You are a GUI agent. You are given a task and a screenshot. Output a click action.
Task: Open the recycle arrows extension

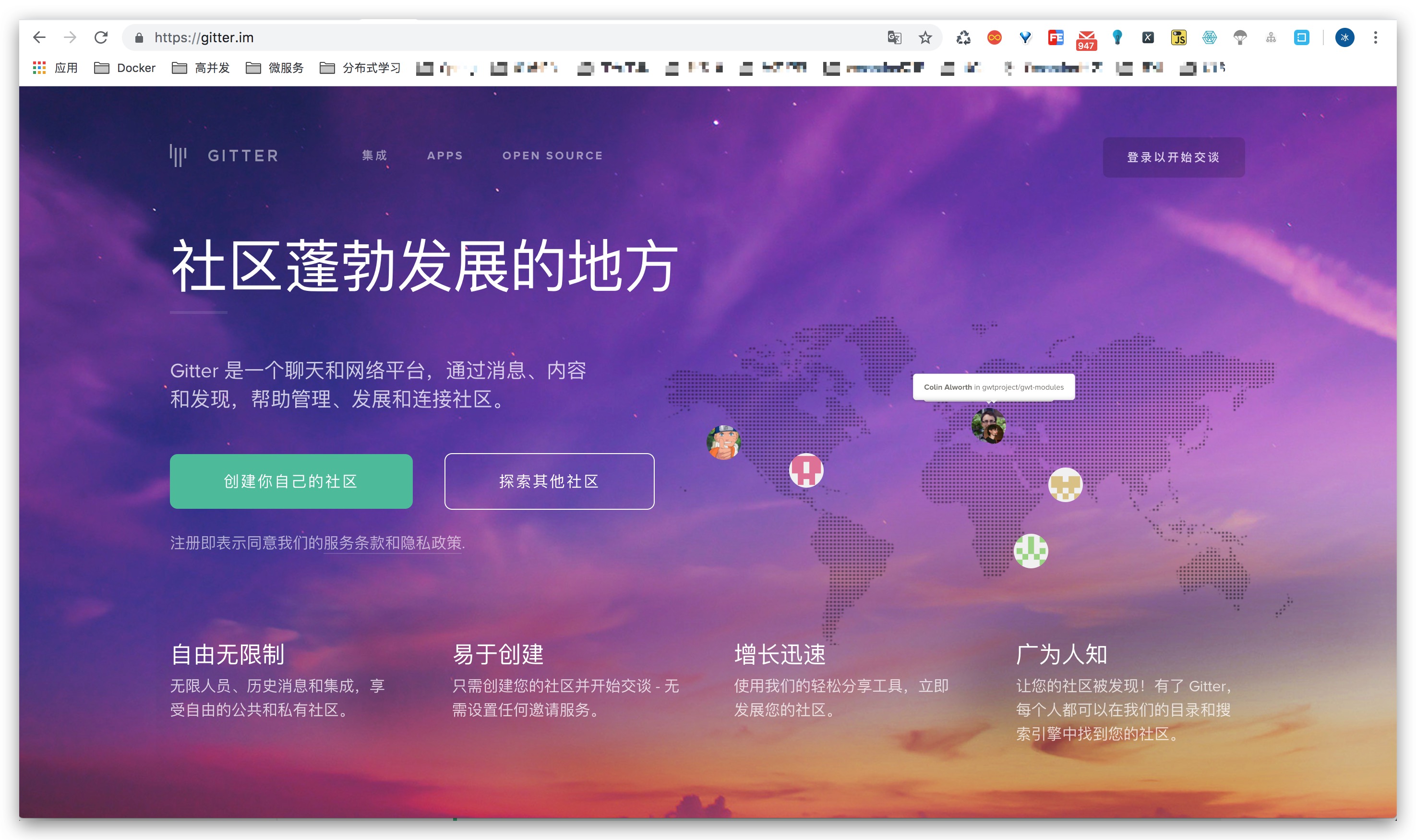963,38
